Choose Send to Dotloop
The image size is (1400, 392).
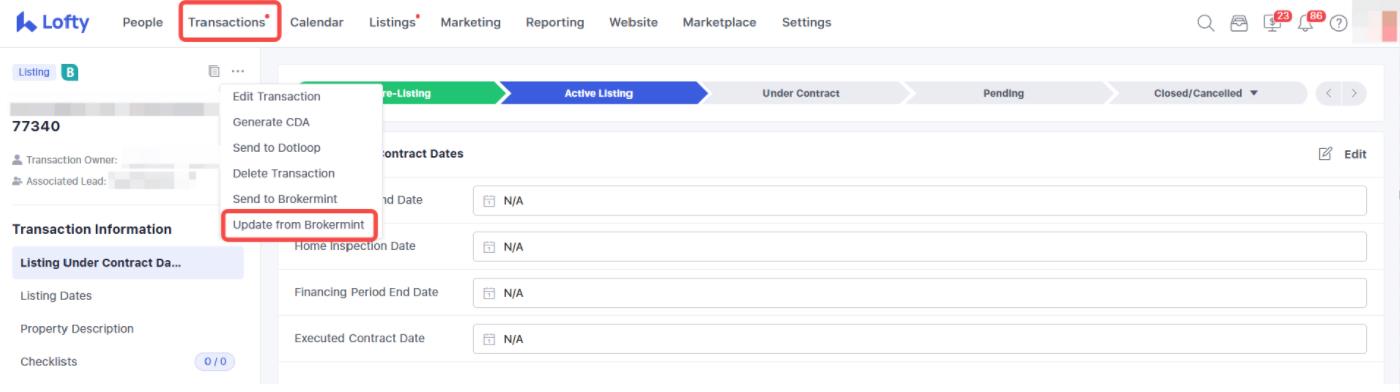coord(276,148)
